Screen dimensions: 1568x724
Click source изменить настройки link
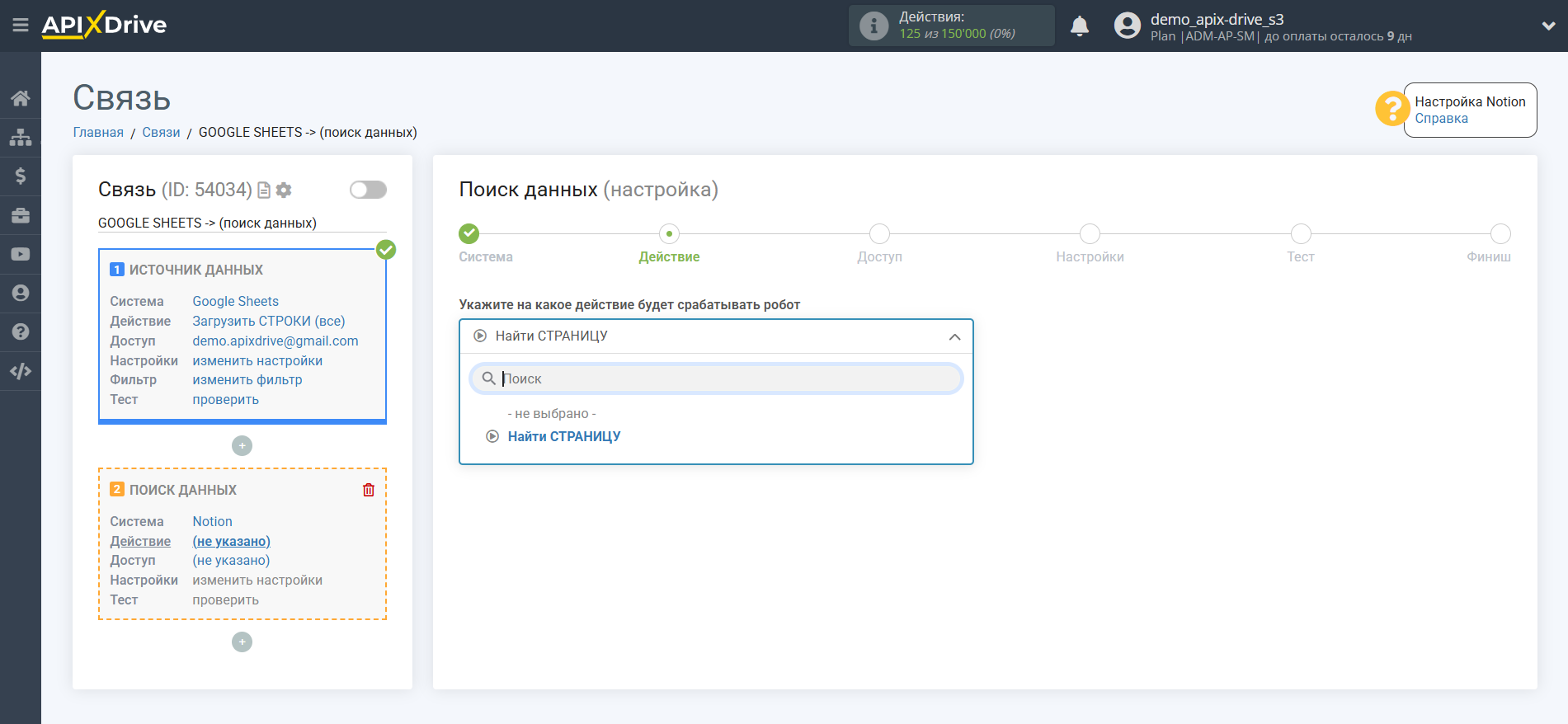click(x=257, y=361)
